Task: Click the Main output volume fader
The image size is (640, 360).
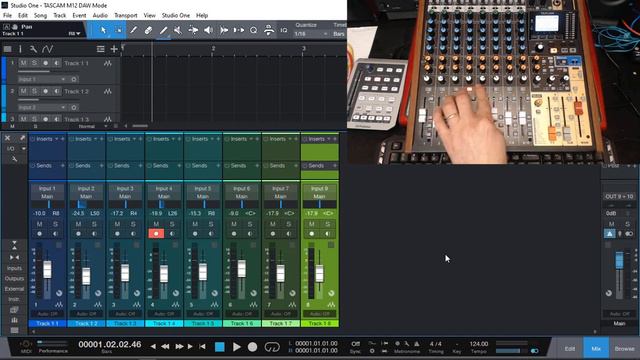Action: (619, 260)
